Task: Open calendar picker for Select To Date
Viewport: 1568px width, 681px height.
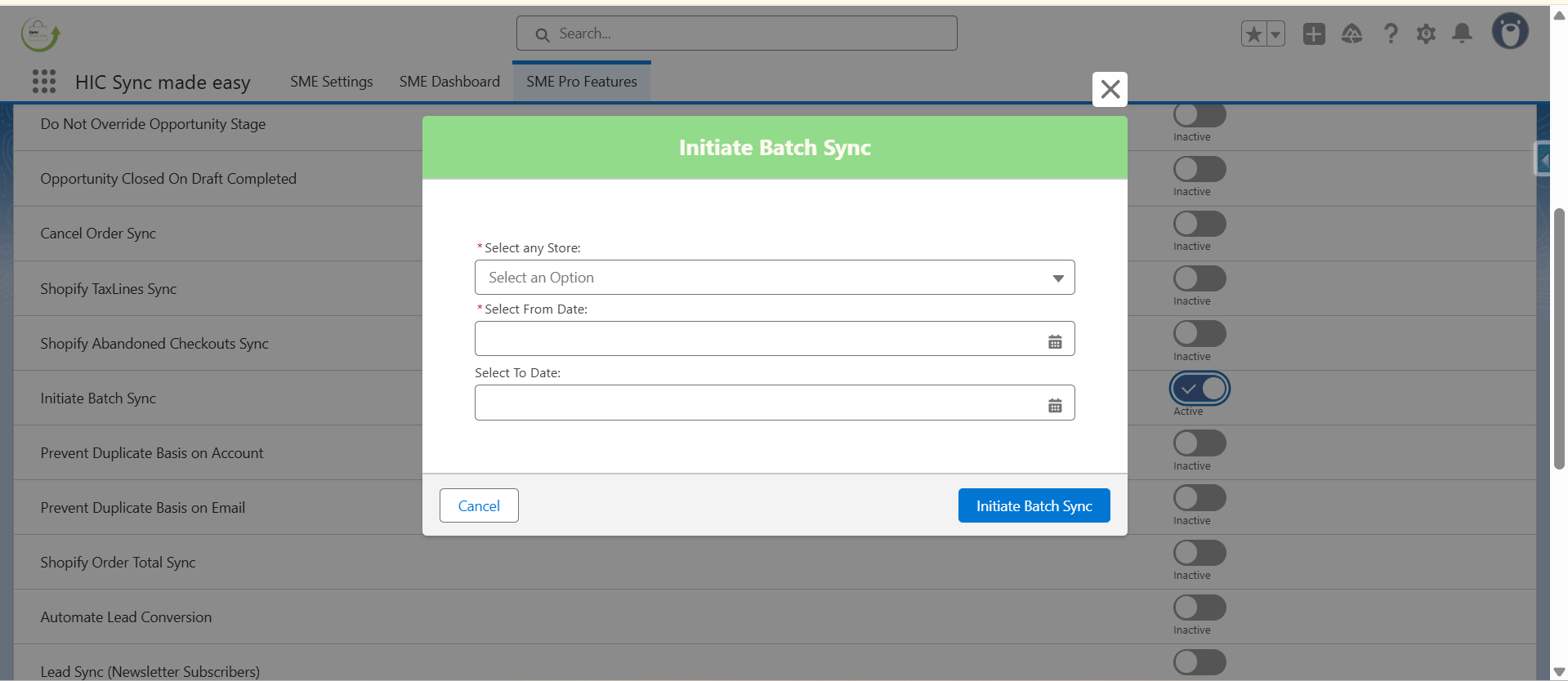Action: point(1055,406)
